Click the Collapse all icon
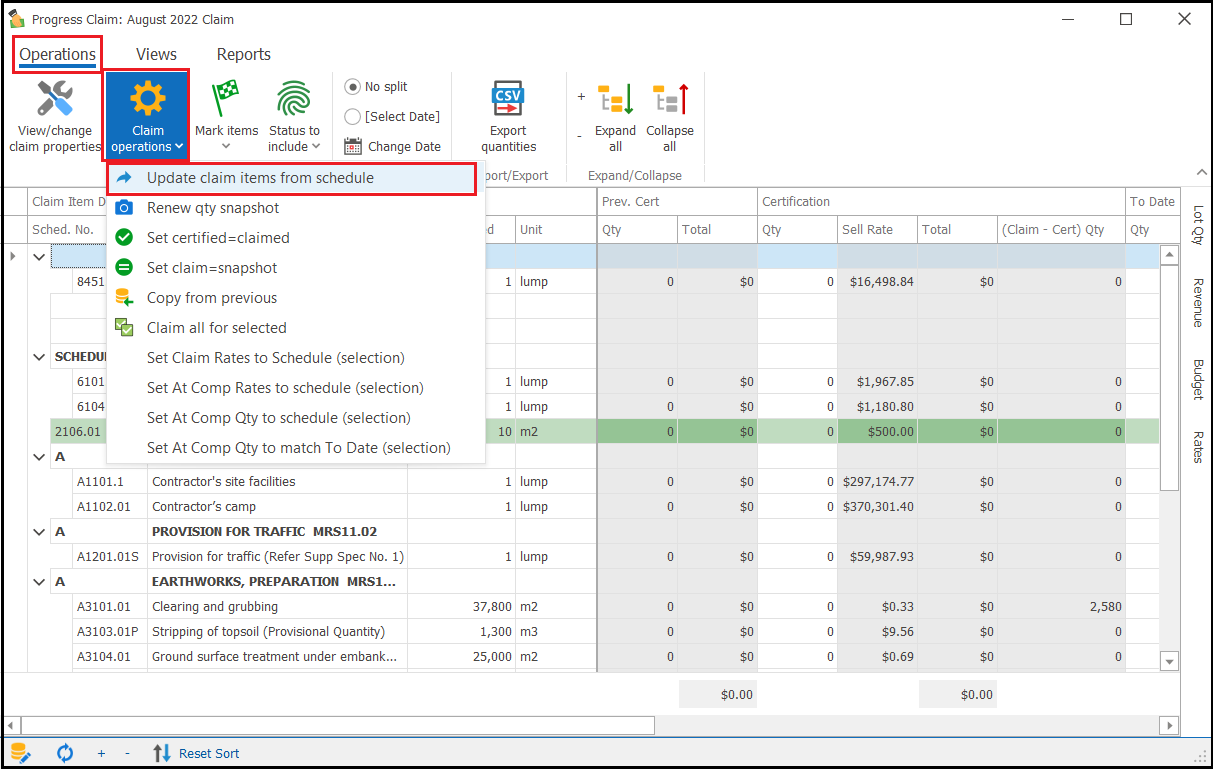The image size is (1213, 769). 670,100
